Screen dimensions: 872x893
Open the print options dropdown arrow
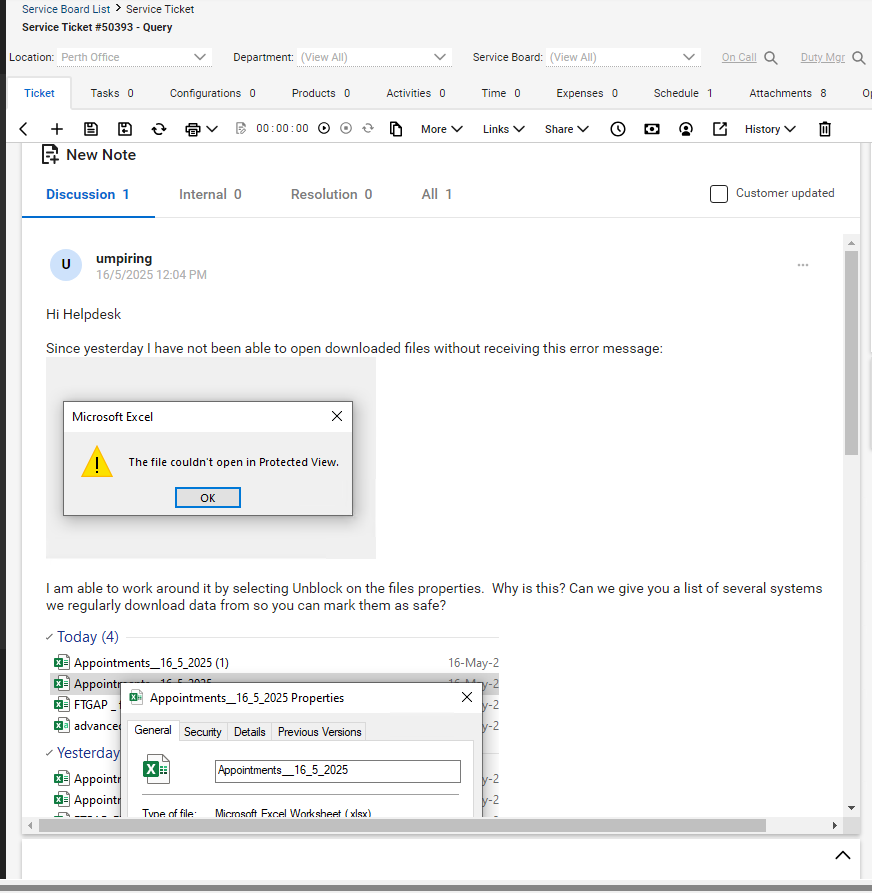(x=212, y=129)
